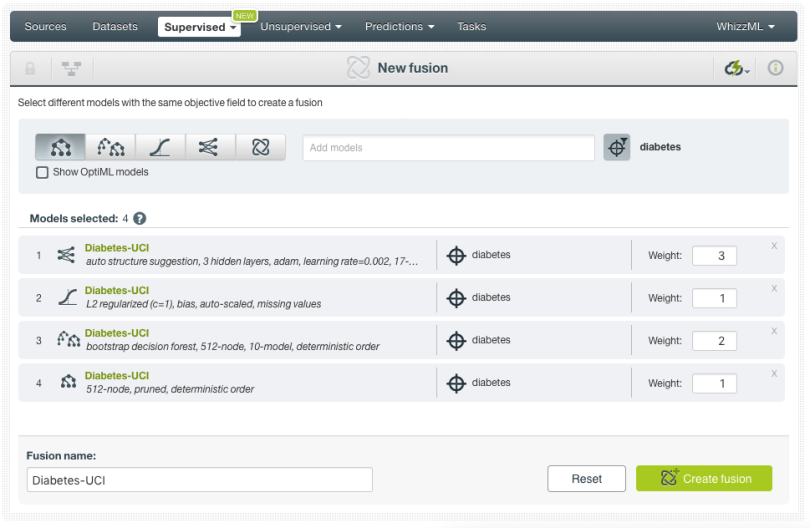Click the weight field of model 2
The image size is (810, 528).
pos(714,298)
